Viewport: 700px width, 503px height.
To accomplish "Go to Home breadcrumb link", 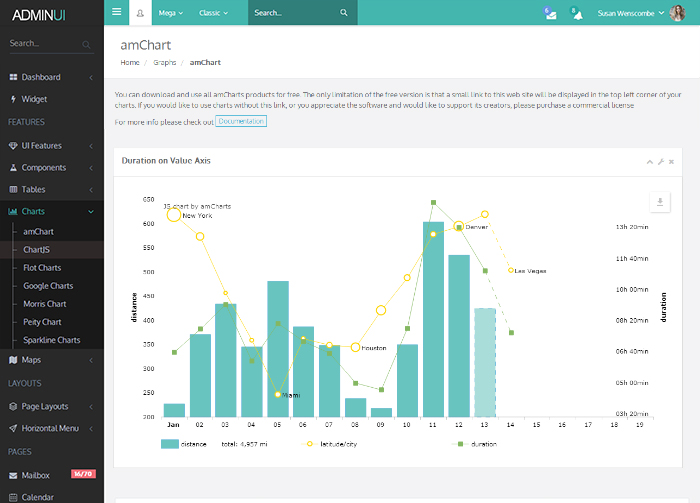I will [130, 62].
